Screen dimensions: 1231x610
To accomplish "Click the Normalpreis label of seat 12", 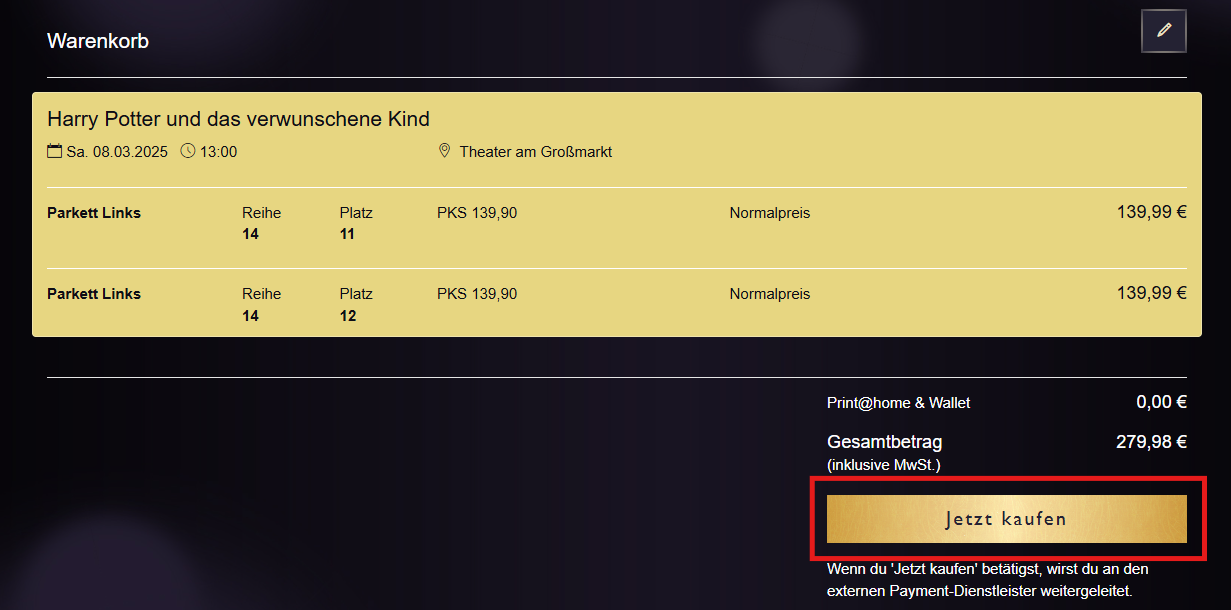I will 769,293.
